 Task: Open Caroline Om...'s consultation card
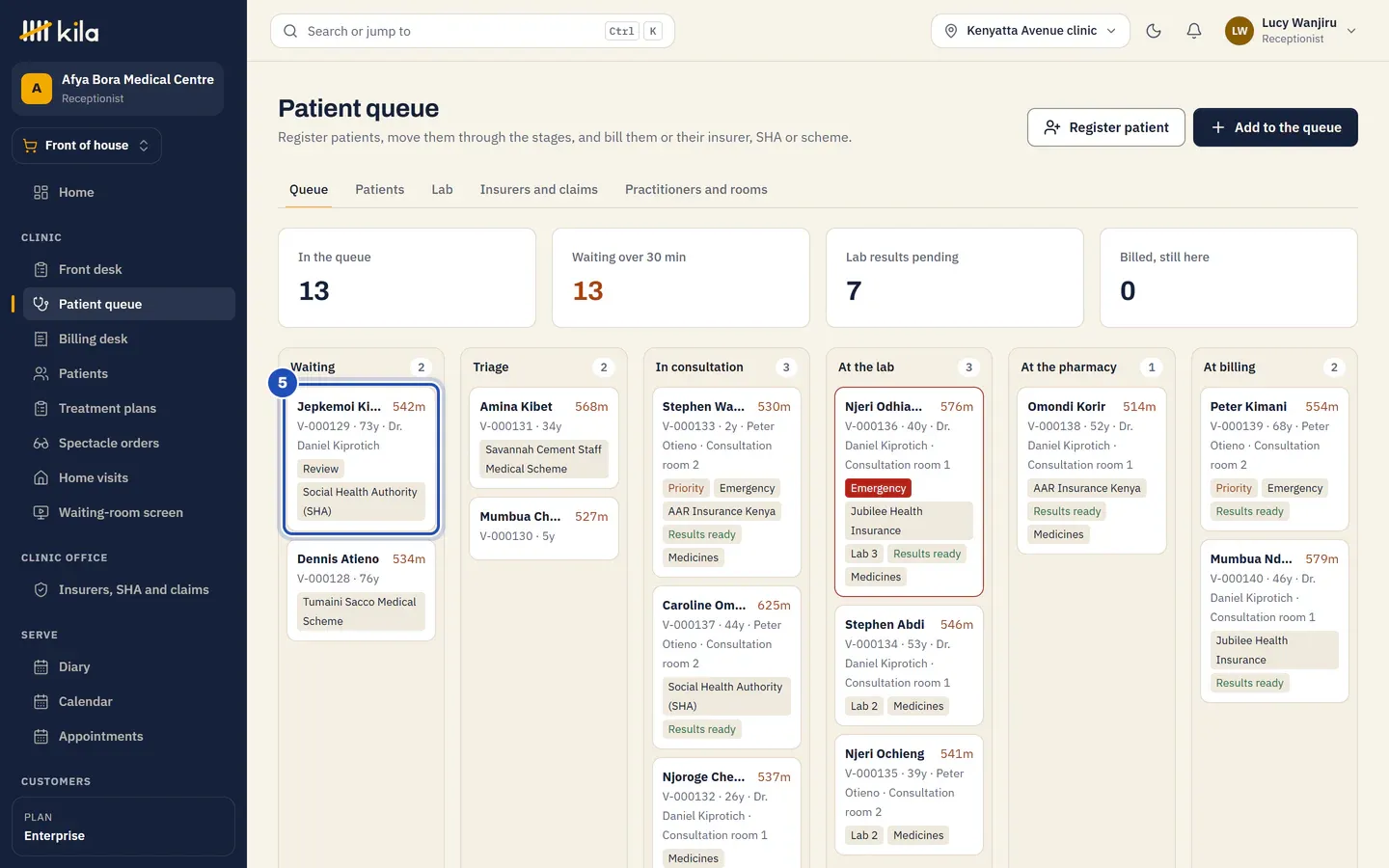tap(726, 667)
